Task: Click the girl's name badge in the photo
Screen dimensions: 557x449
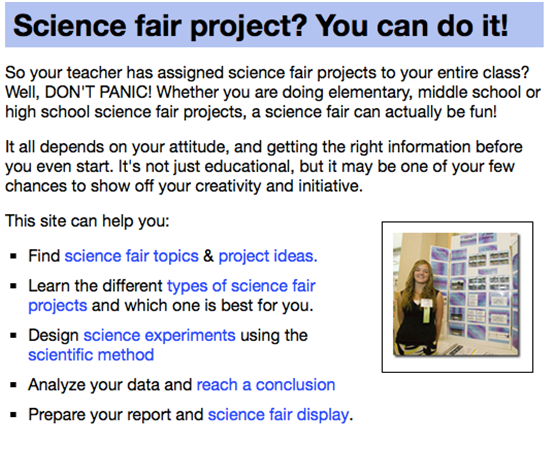Action: pyautogui.click(x=426, y=303)
